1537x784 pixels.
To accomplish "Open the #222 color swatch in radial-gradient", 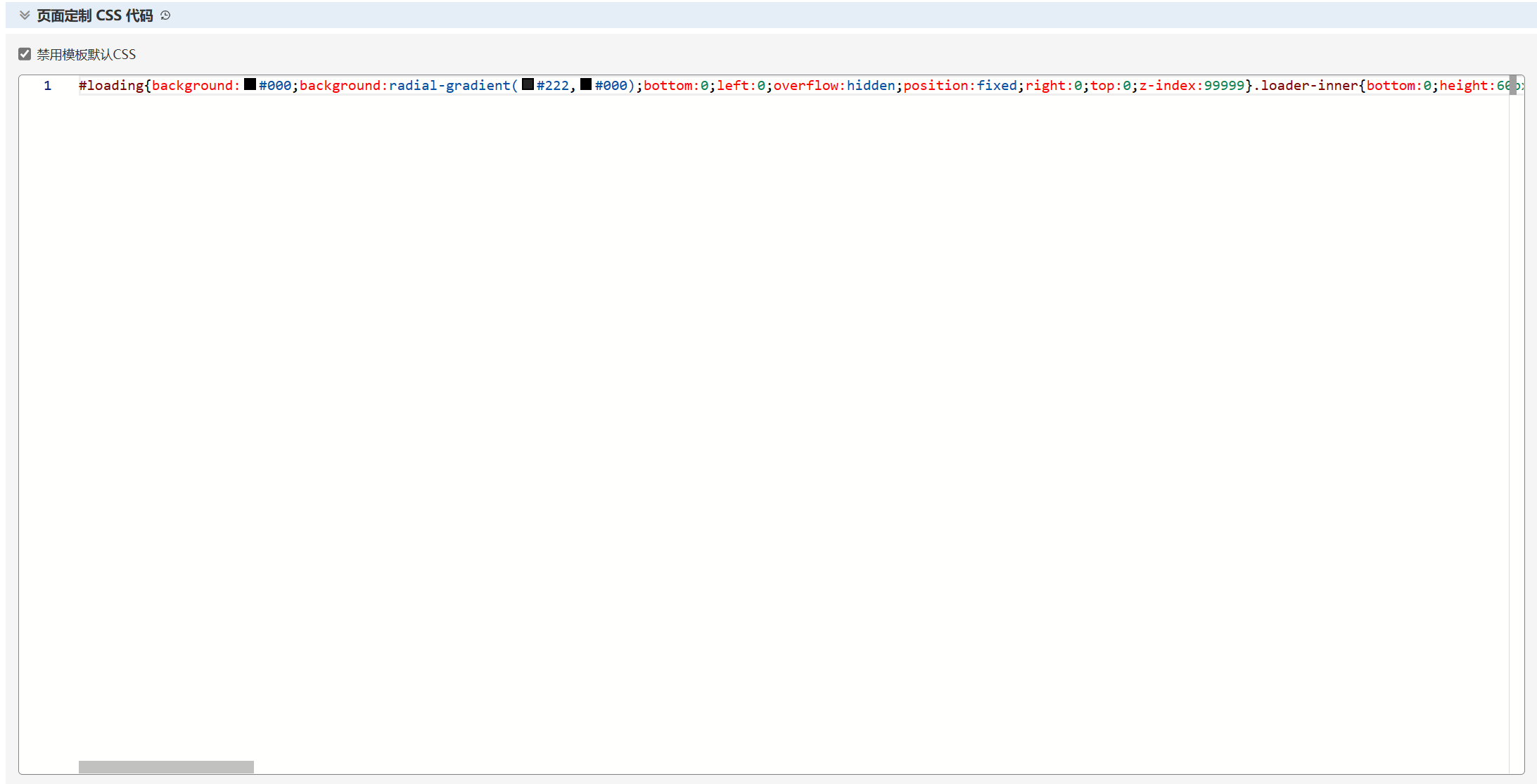I will (528, 85).
